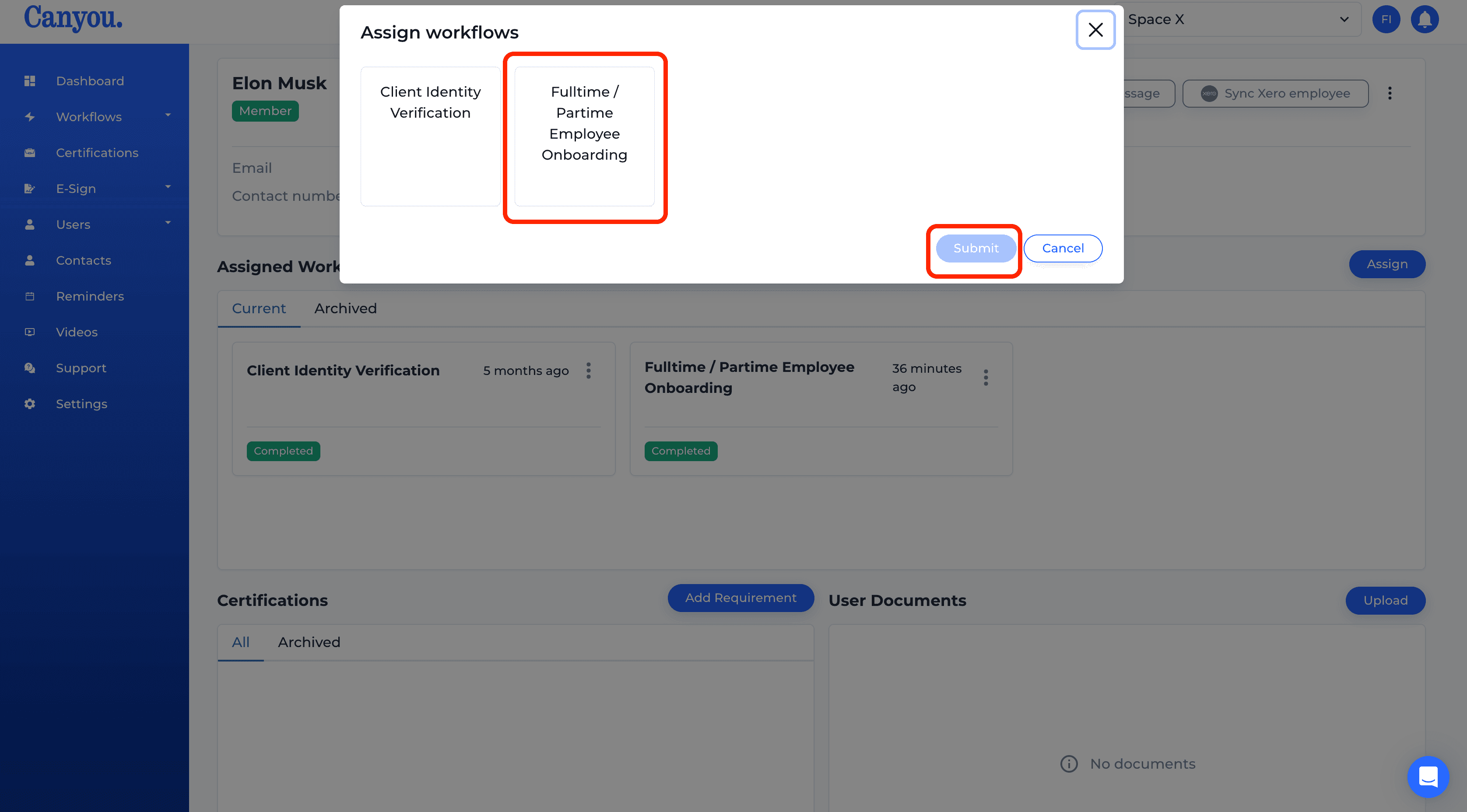Submit the selected workflow assignment
This screenshot has height=812, width=1467.
pos(976,248)
